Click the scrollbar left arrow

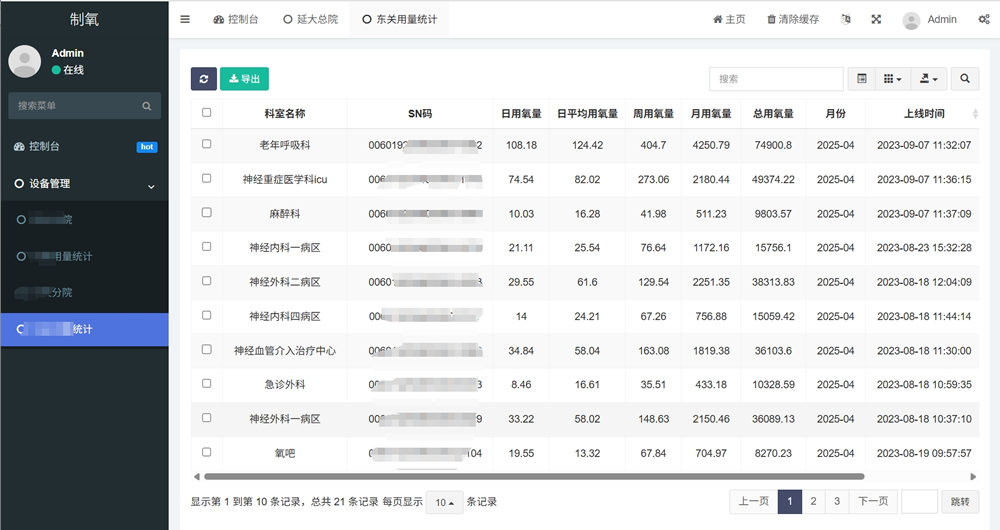pyautogui.click(x=196, y=476)
